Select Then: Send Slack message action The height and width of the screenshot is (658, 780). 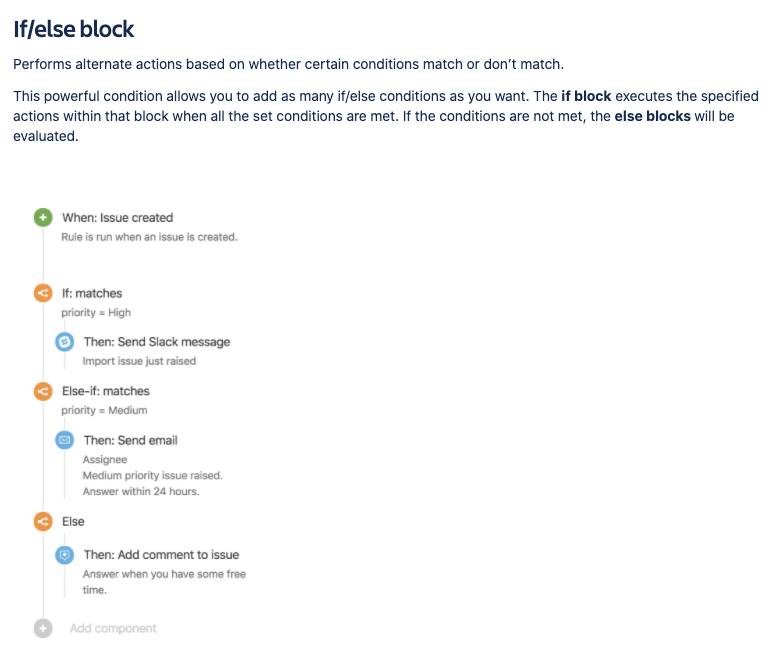(x=157, y=342)
